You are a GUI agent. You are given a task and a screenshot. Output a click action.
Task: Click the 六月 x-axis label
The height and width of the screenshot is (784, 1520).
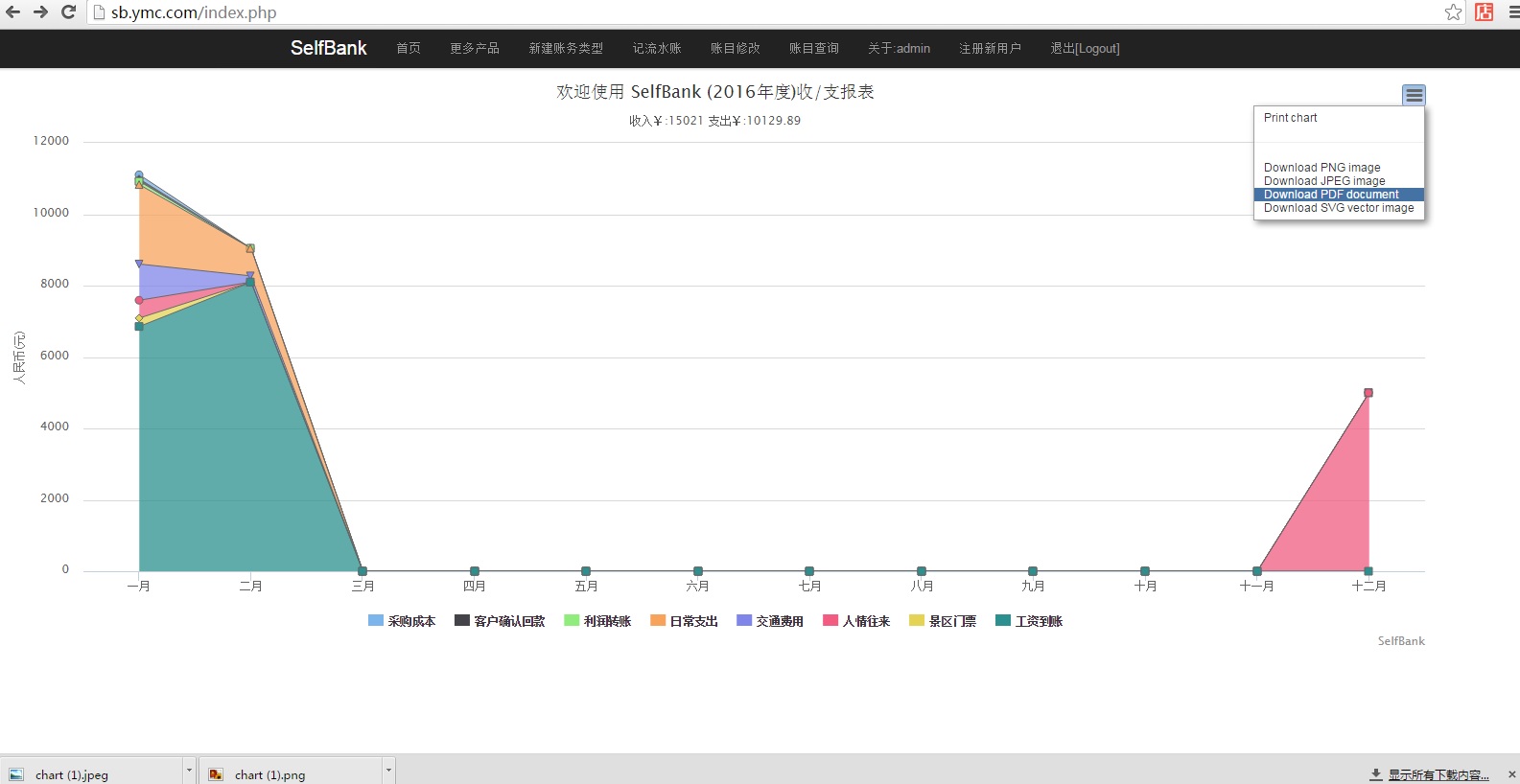(x=698, y=586)
